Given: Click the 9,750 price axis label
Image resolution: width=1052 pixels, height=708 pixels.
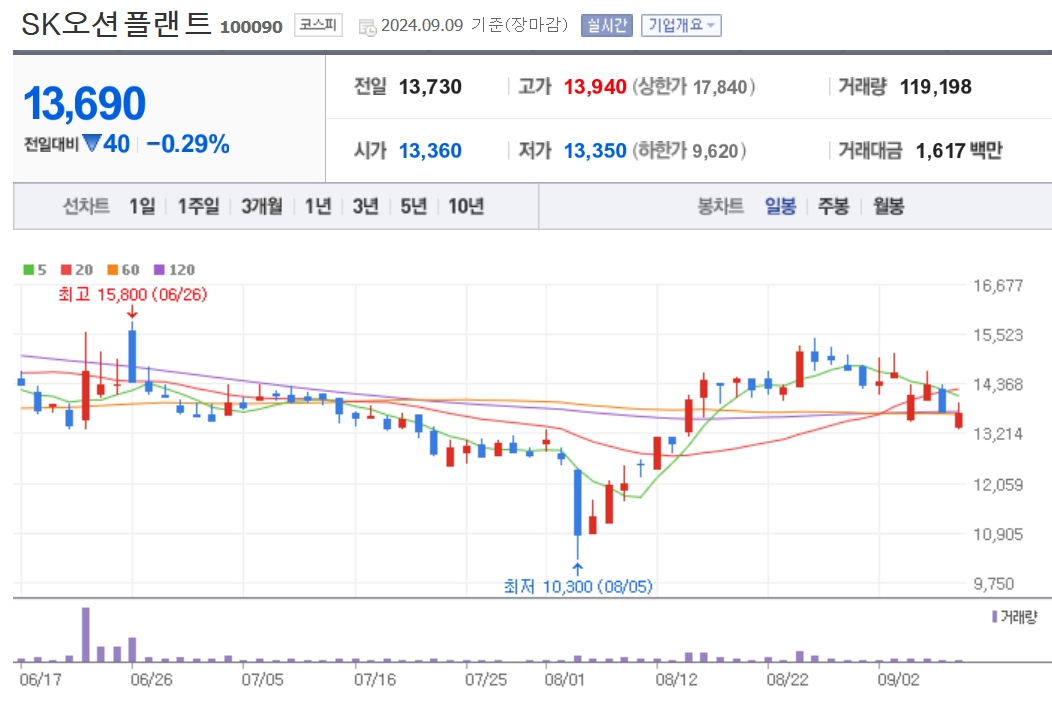Looking at the screenshot, I should tap(994, 584).
